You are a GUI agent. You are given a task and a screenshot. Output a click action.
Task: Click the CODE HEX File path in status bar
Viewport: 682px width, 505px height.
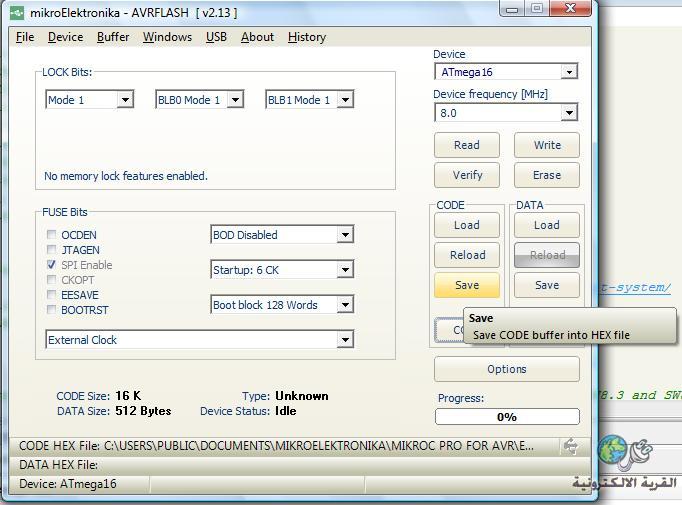(276, 446)
